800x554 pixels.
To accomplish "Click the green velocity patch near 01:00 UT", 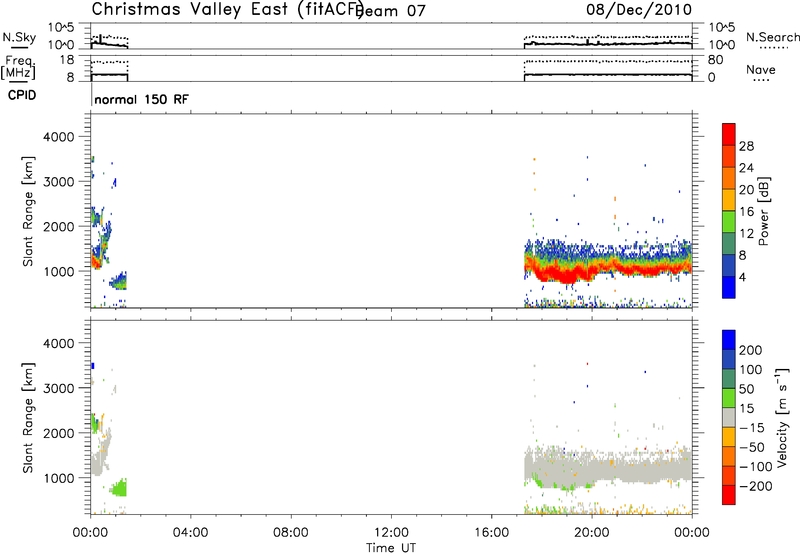I will click(120, 489).
